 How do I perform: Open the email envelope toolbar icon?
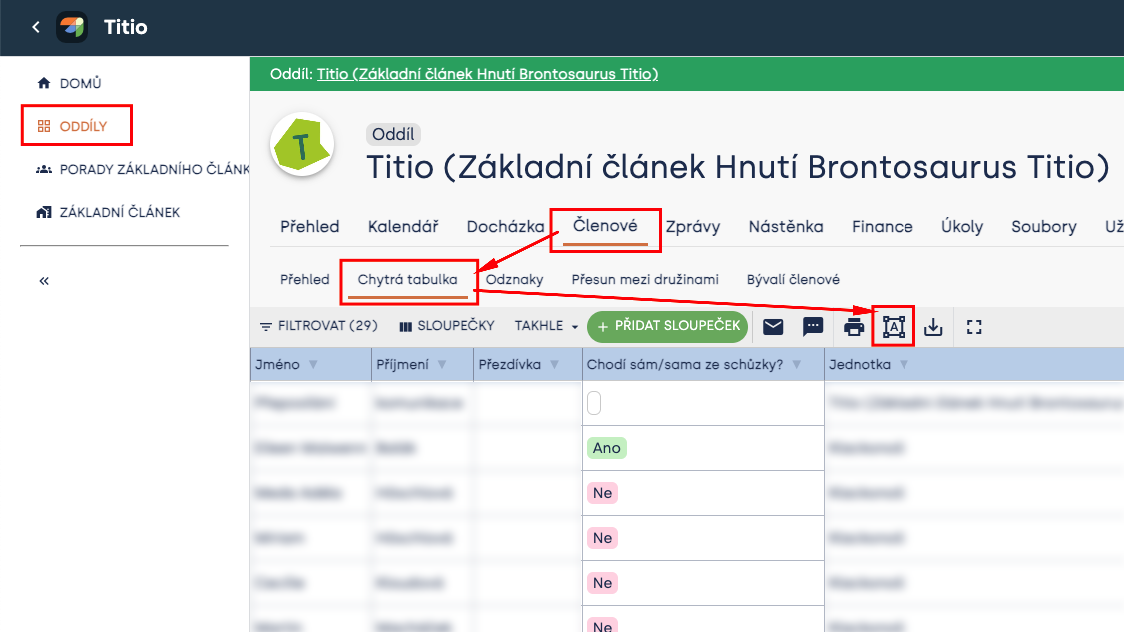[x=773, y=327]
